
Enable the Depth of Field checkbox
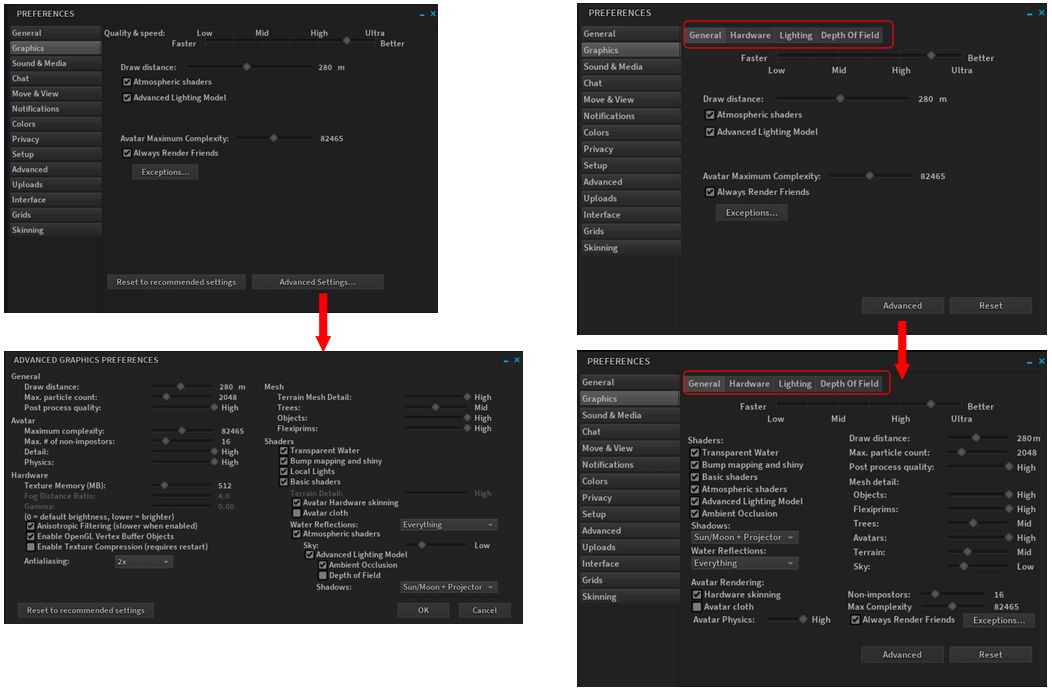[x=322, y=575]
